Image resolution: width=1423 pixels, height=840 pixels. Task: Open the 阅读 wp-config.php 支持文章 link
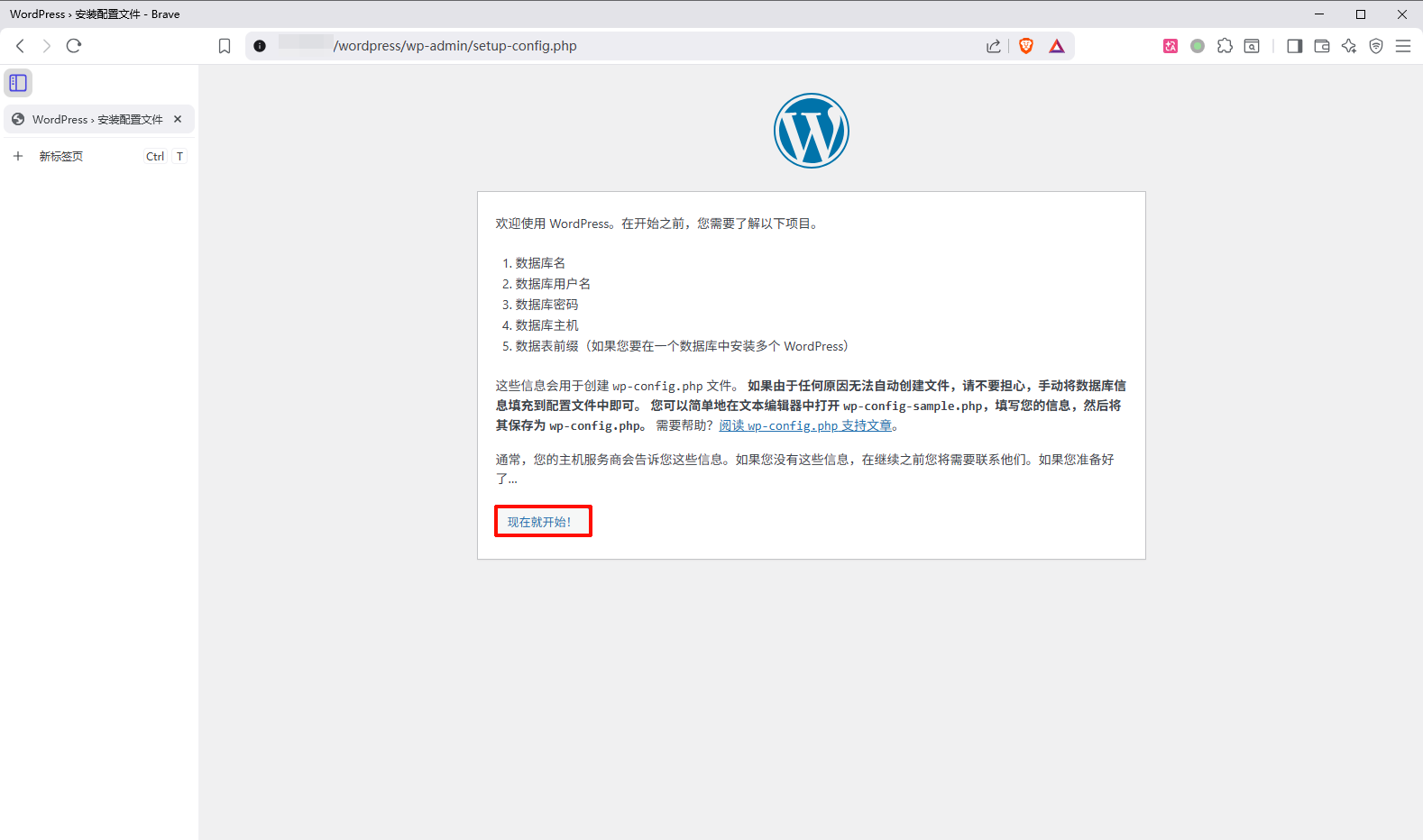click(805, 425)
